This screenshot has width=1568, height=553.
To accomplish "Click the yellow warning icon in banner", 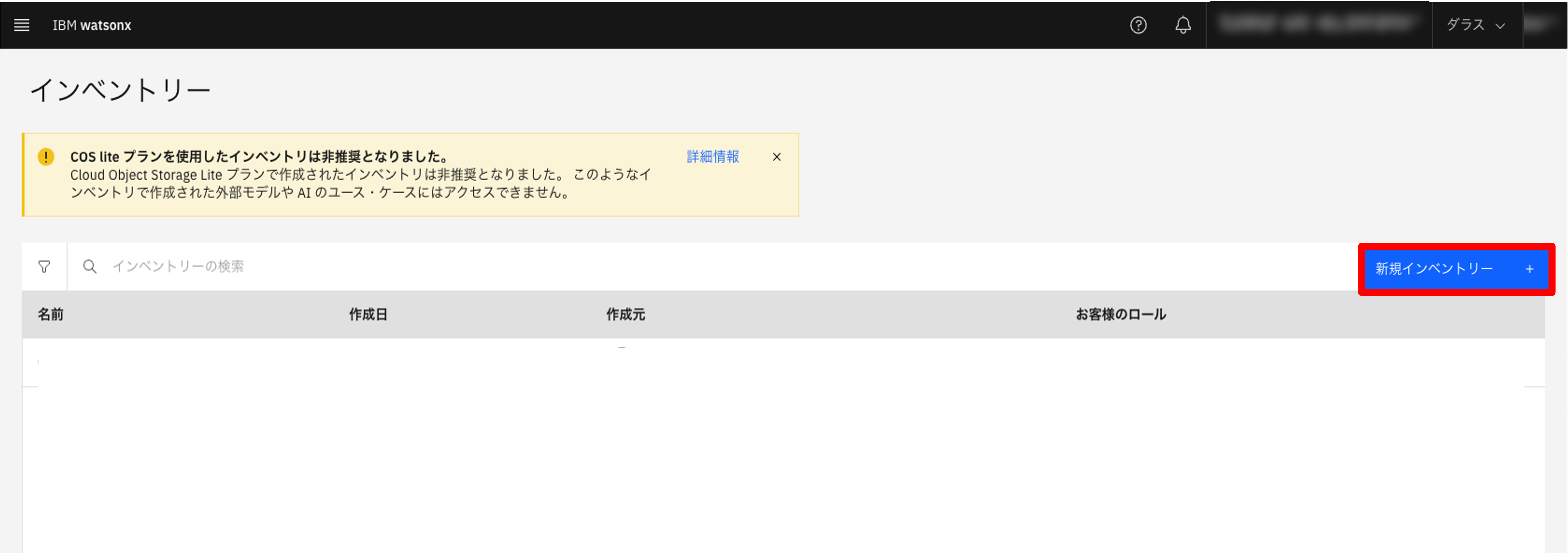I will (x=46, y=157).
